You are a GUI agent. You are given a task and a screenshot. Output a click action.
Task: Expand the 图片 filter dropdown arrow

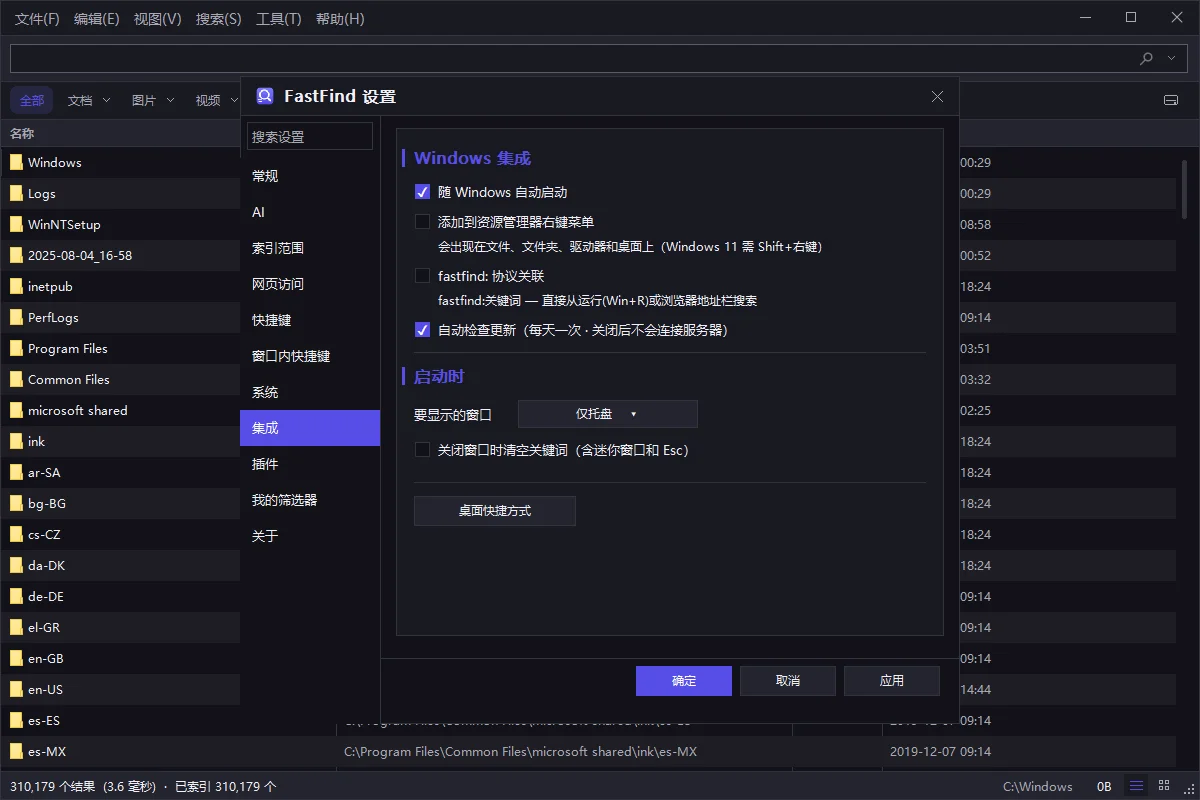(170, 100)
